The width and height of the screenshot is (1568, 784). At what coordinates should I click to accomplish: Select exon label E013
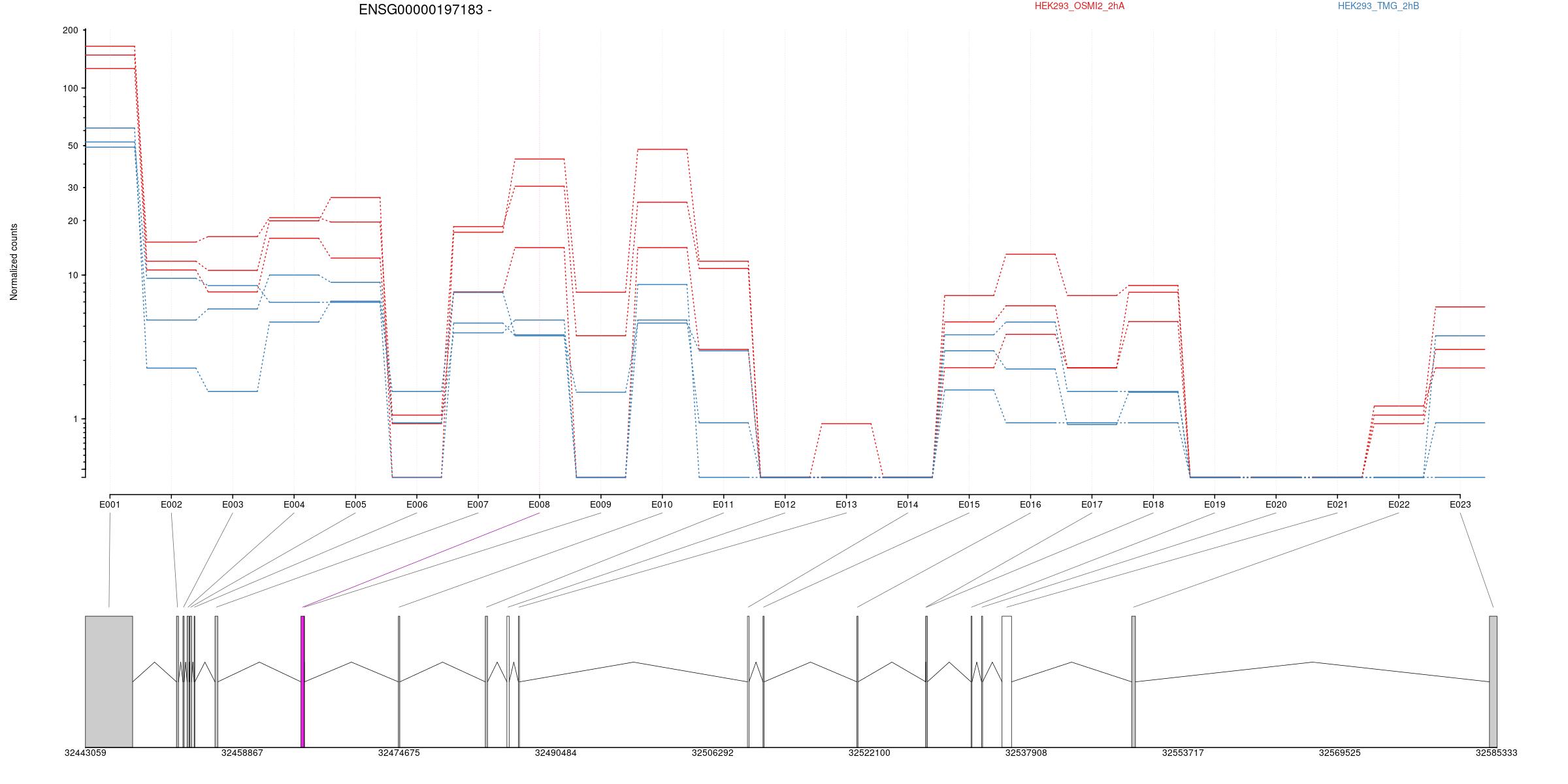(x=846, y=504)
